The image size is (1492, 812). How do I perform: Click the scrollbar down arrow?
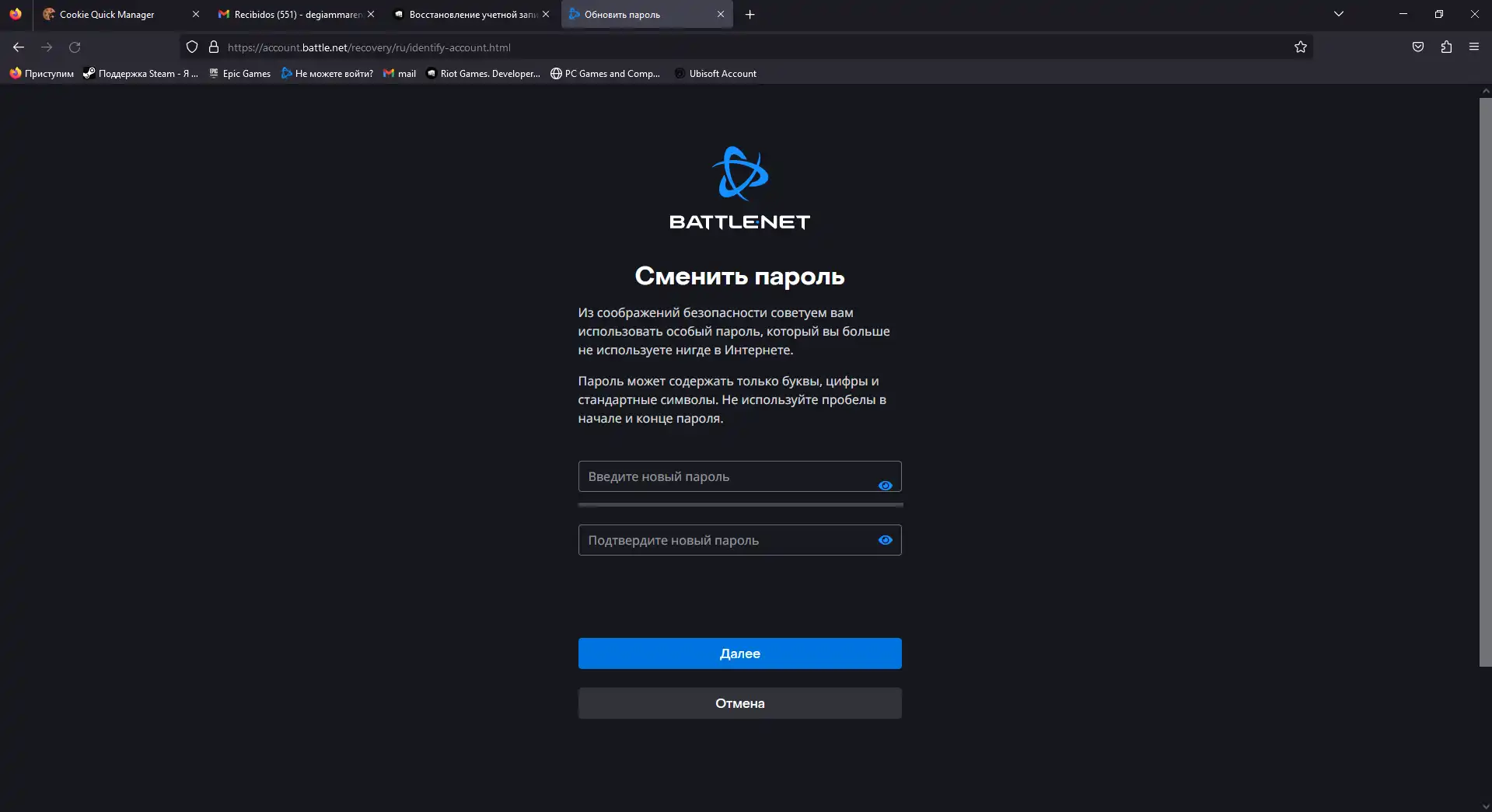click(x=1486, y=807)
